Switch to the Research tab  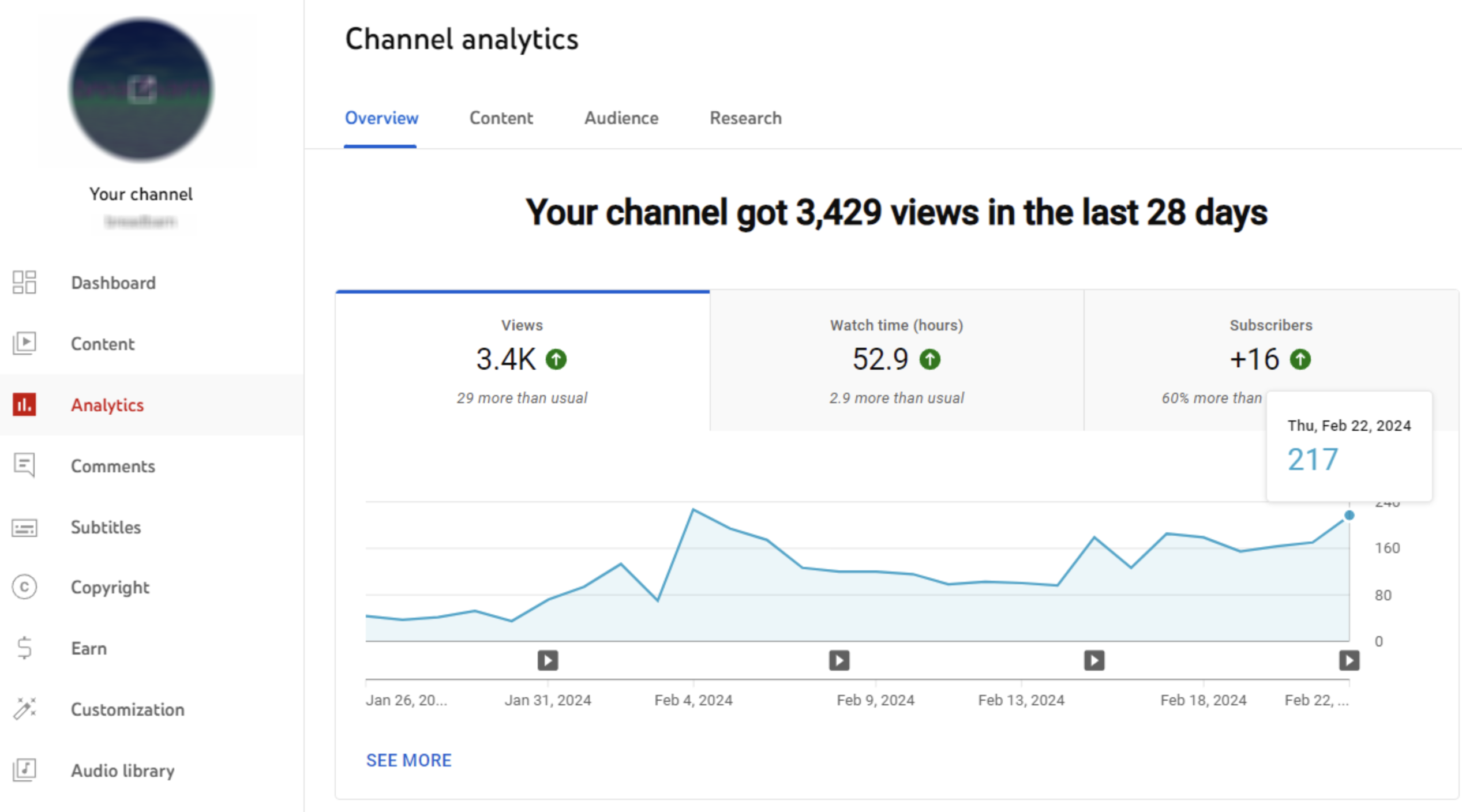pos(745,118)
